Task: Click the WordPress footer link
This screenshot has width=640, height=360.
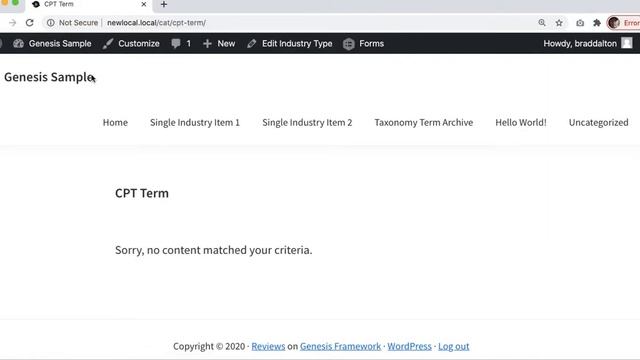Action: pyautogui.click(x=409, y=347)
